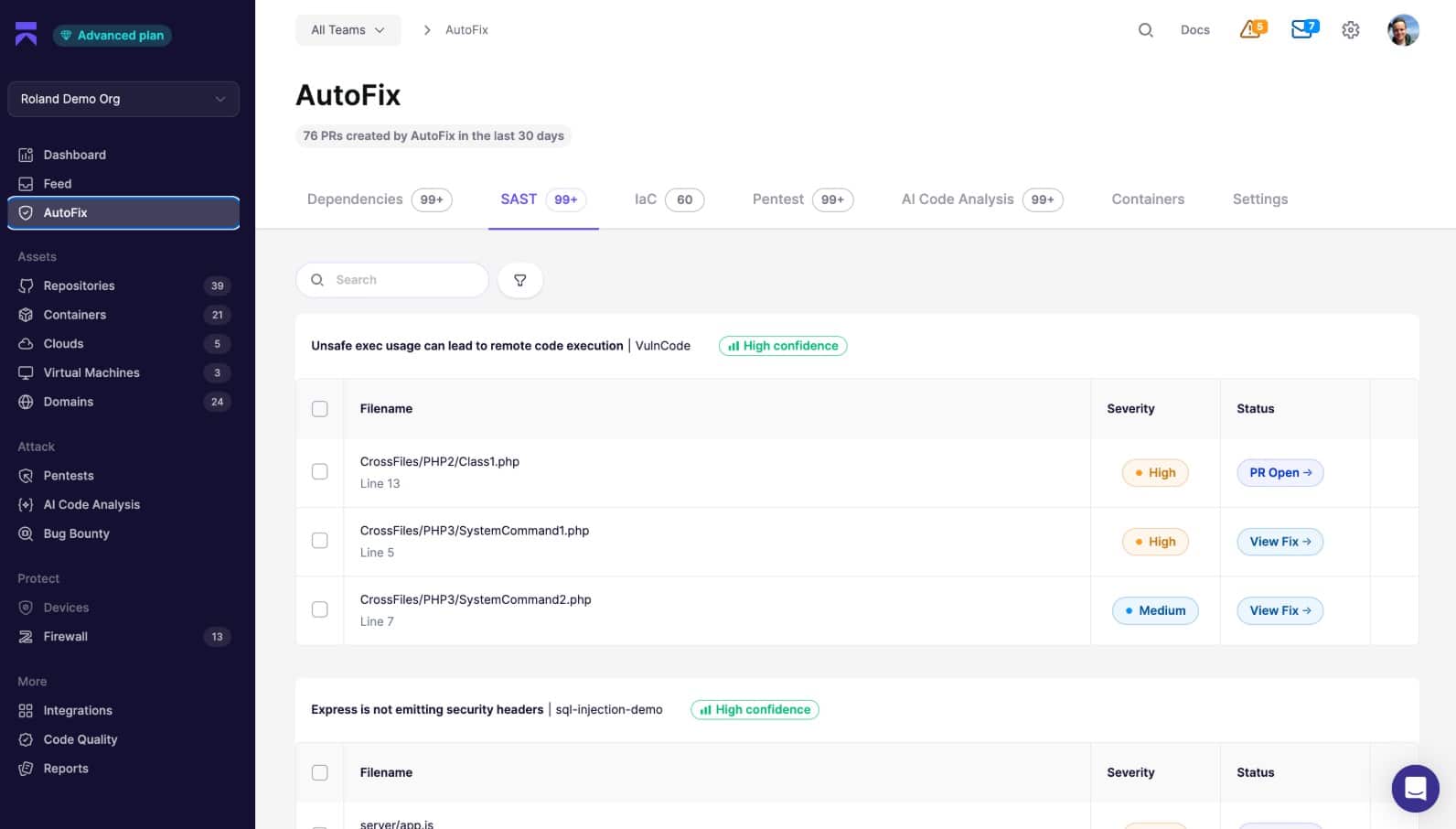Click the Domains count badge 24
The width and height of the screenshot is (1456, 829).
217,402
